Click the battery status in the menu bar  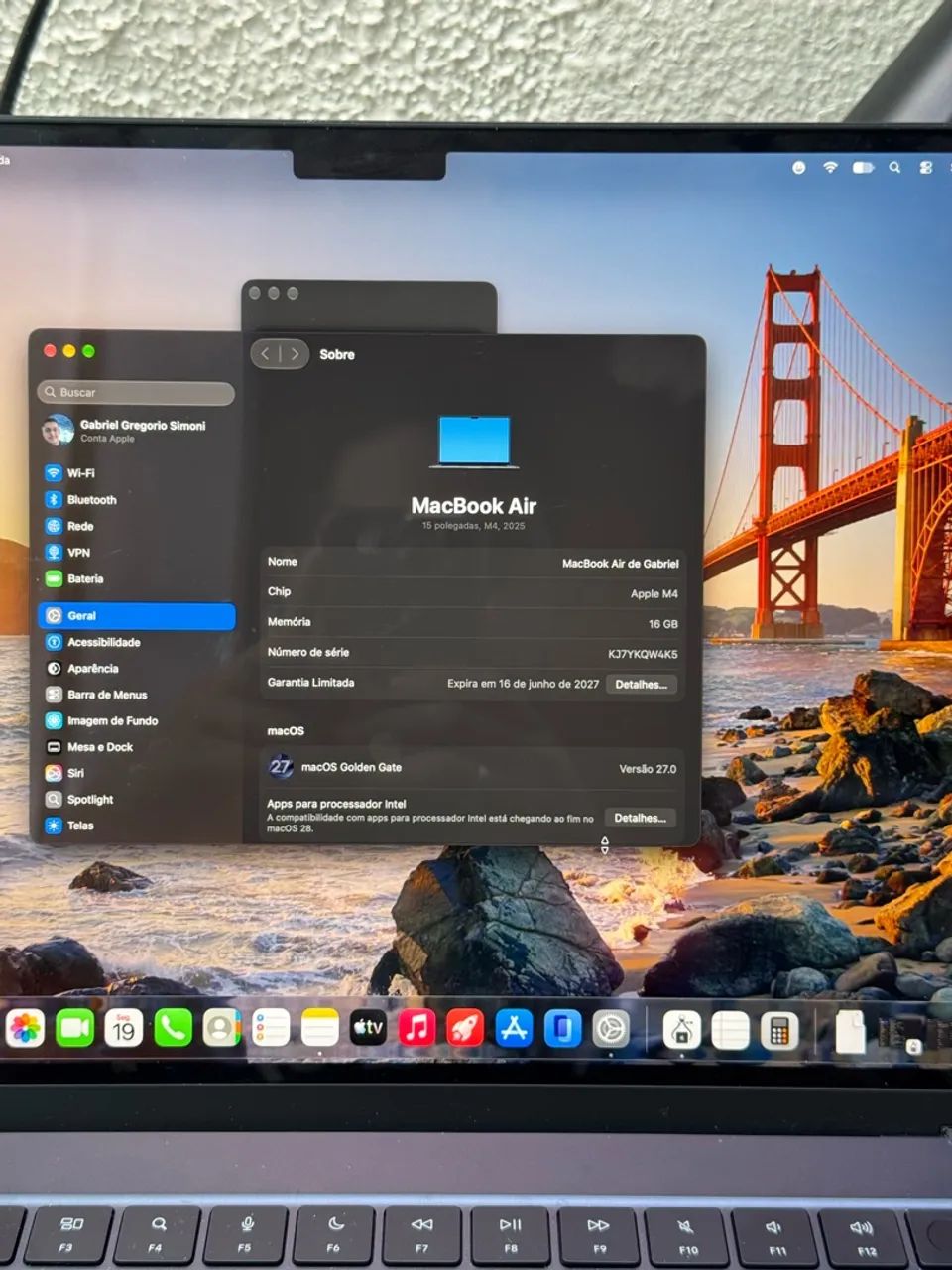(x=863, y=168)
